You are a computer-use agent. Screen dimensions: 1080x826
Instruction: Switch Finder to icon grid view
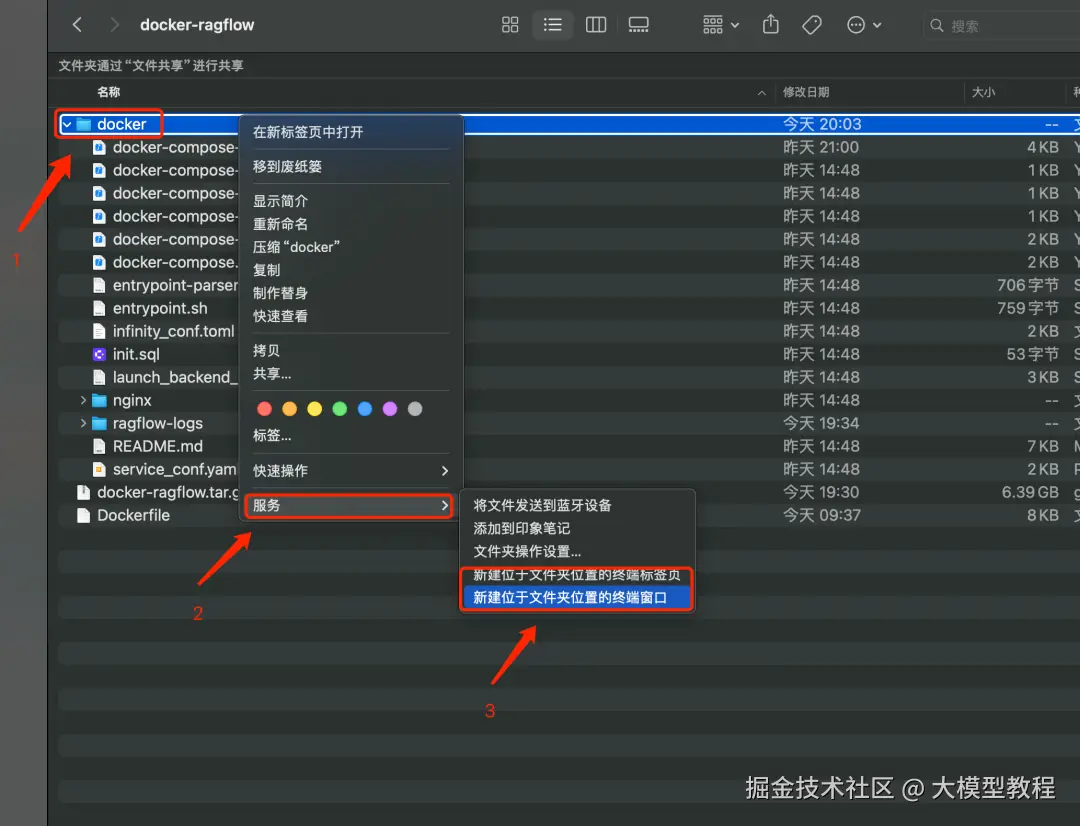(510, 25)
